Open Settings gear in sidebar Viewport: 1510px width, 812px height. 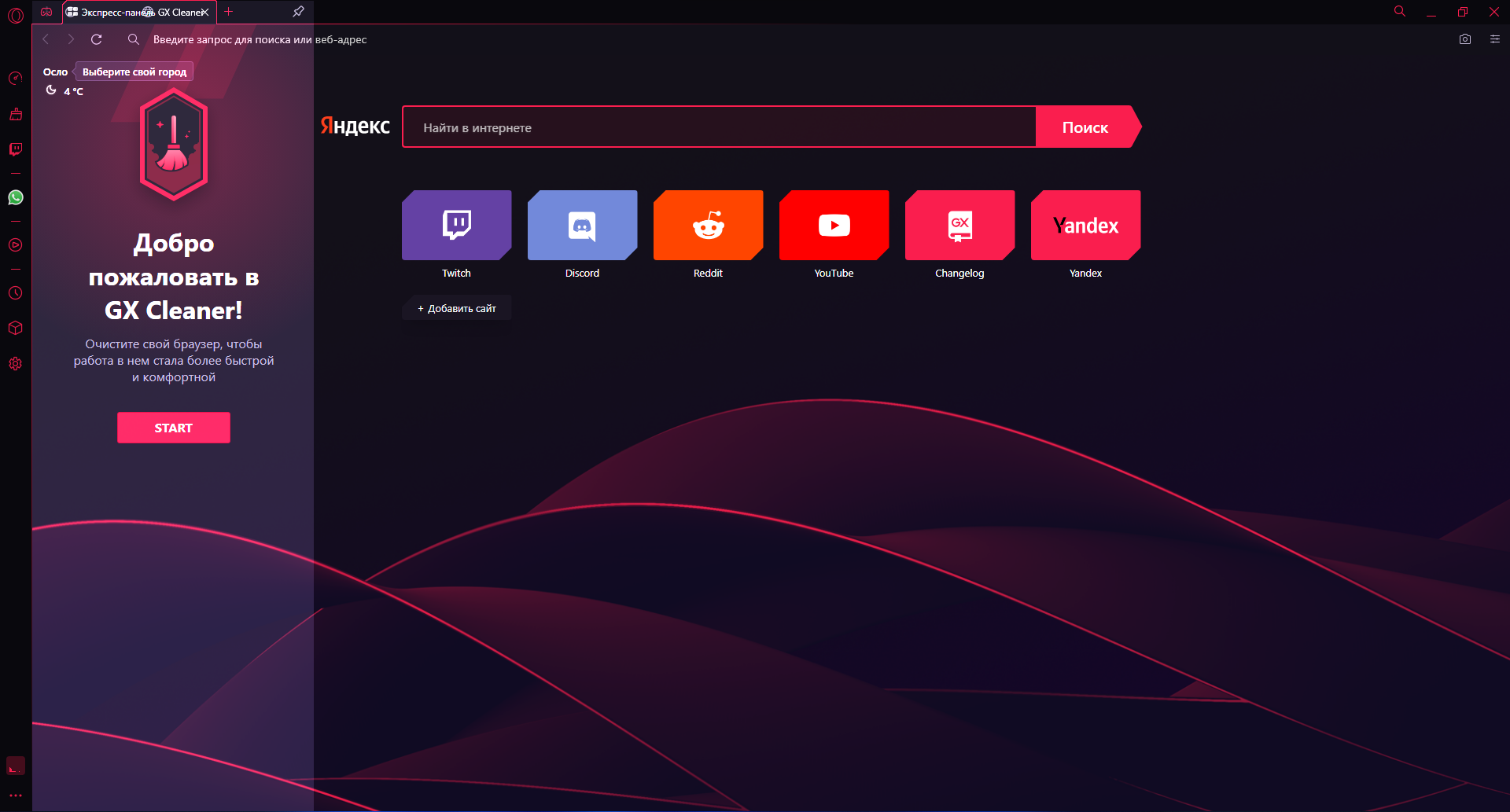tap(16, 364)
